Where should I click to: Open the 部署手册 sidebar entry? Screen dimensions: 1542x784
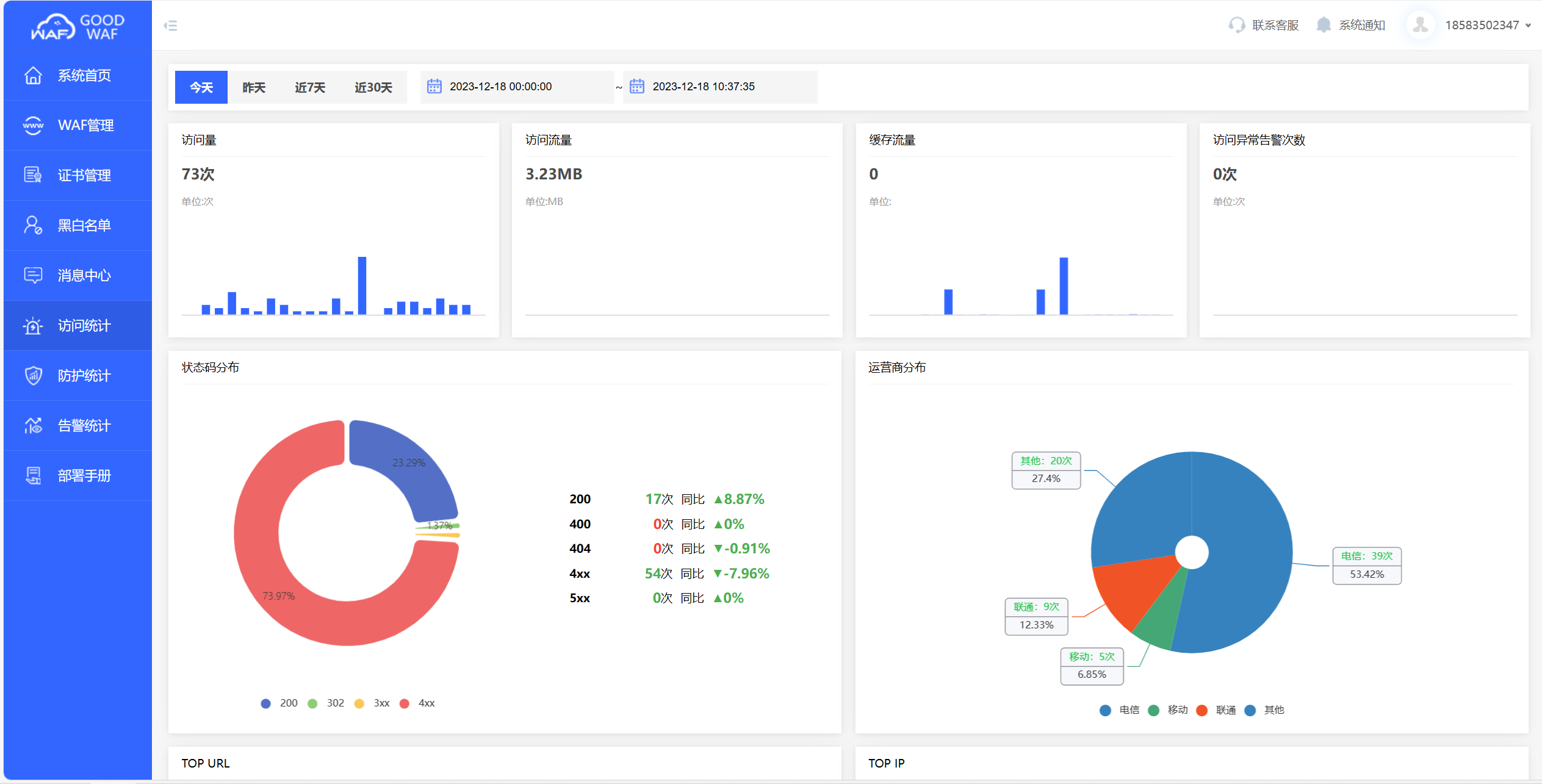coord(84,475)
